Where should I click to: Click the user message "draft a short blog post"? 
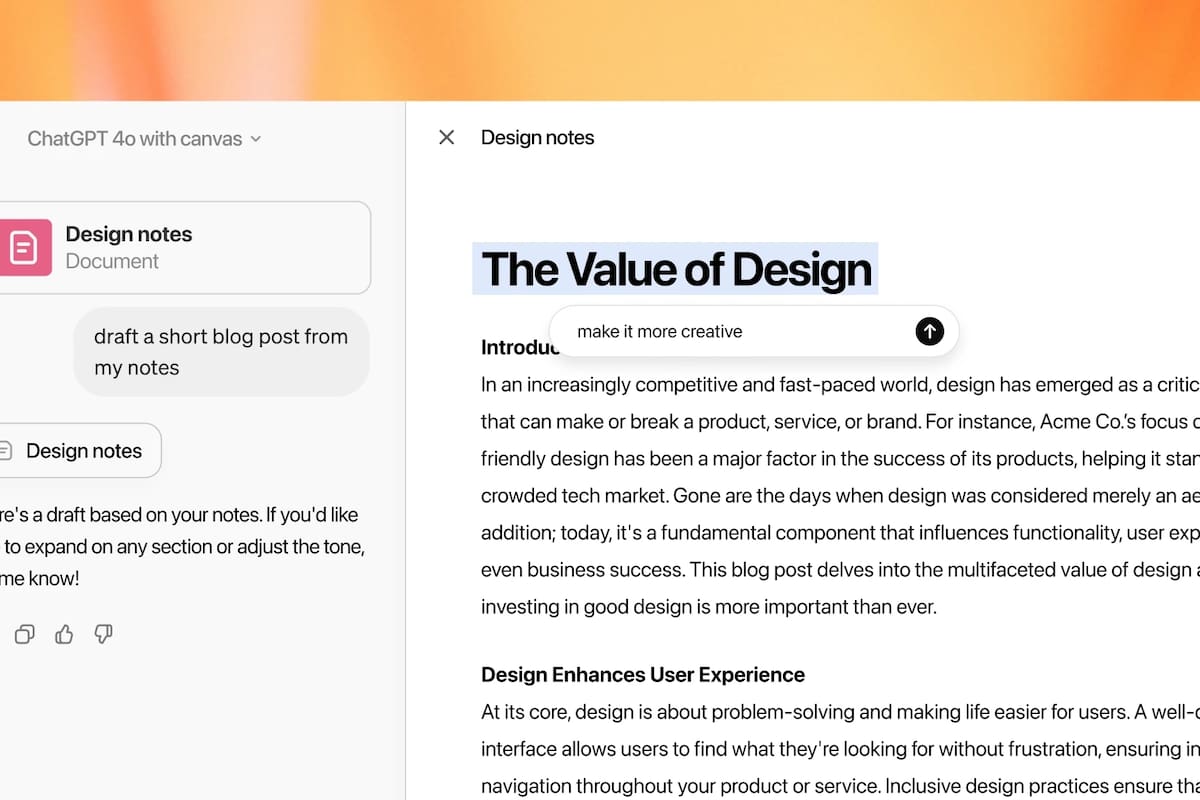click(x=221, y=352)
